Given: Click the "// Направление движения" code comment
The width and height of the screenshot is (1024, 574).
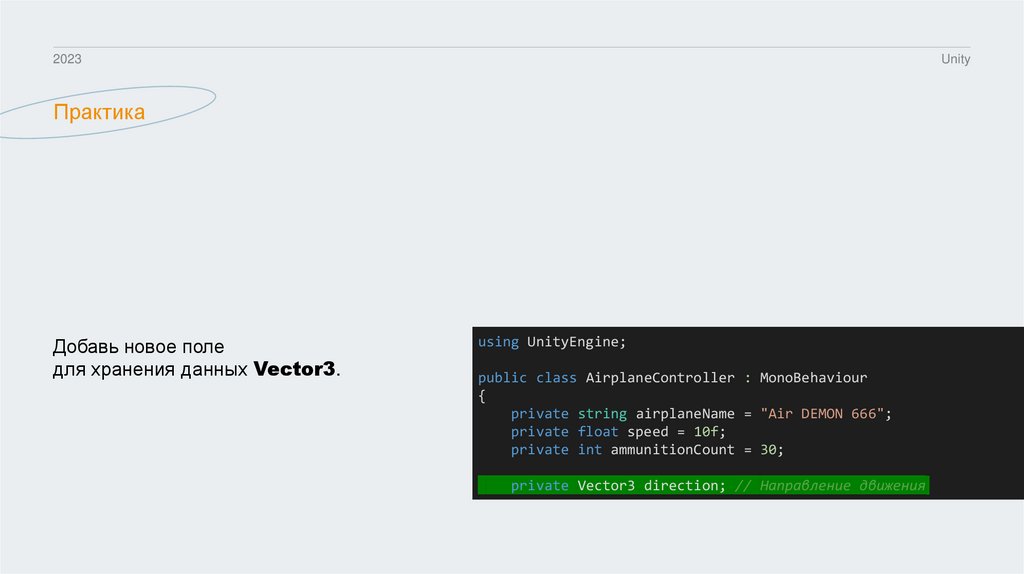Looking at the screenshot, I should click(x=830, y=486).
